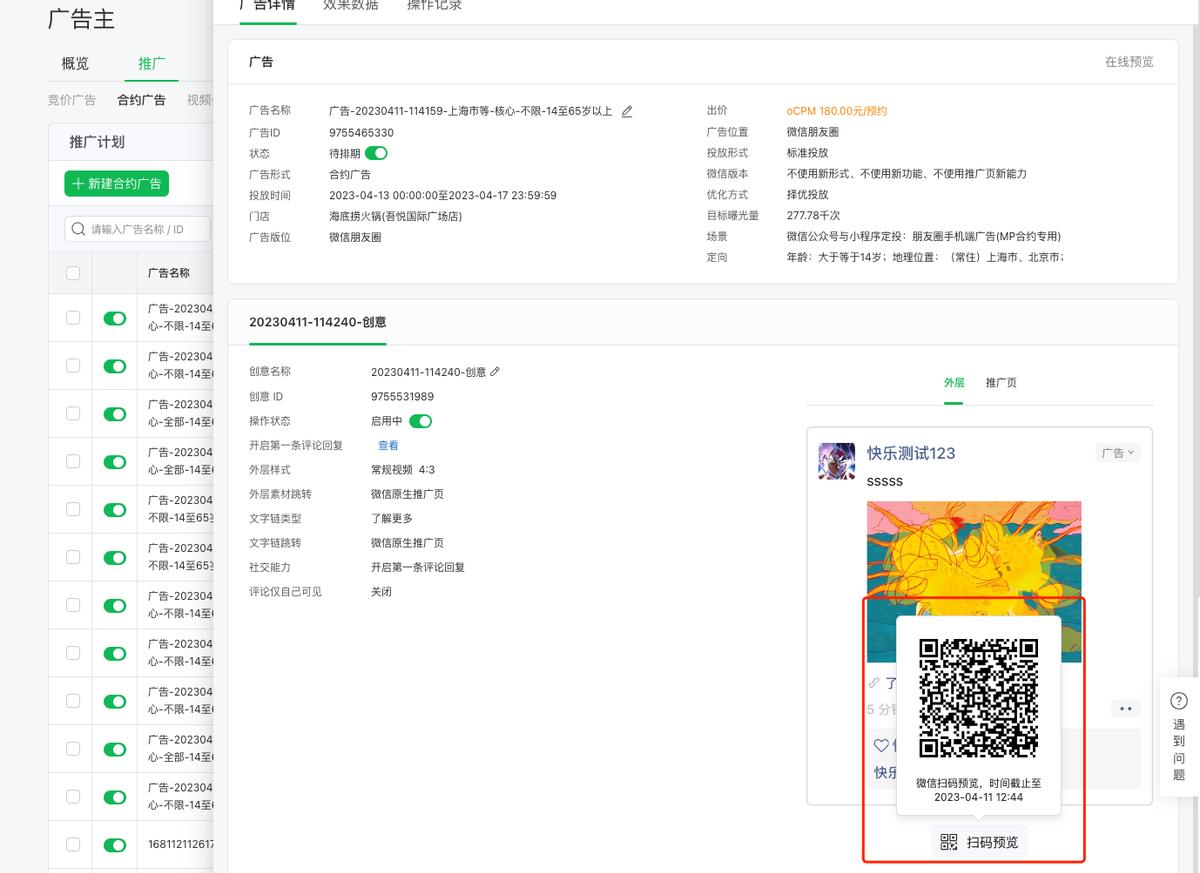Screen dimensions: 1200x873
Task: Click the 快乐测试123 account name
Action: point(910,453)
